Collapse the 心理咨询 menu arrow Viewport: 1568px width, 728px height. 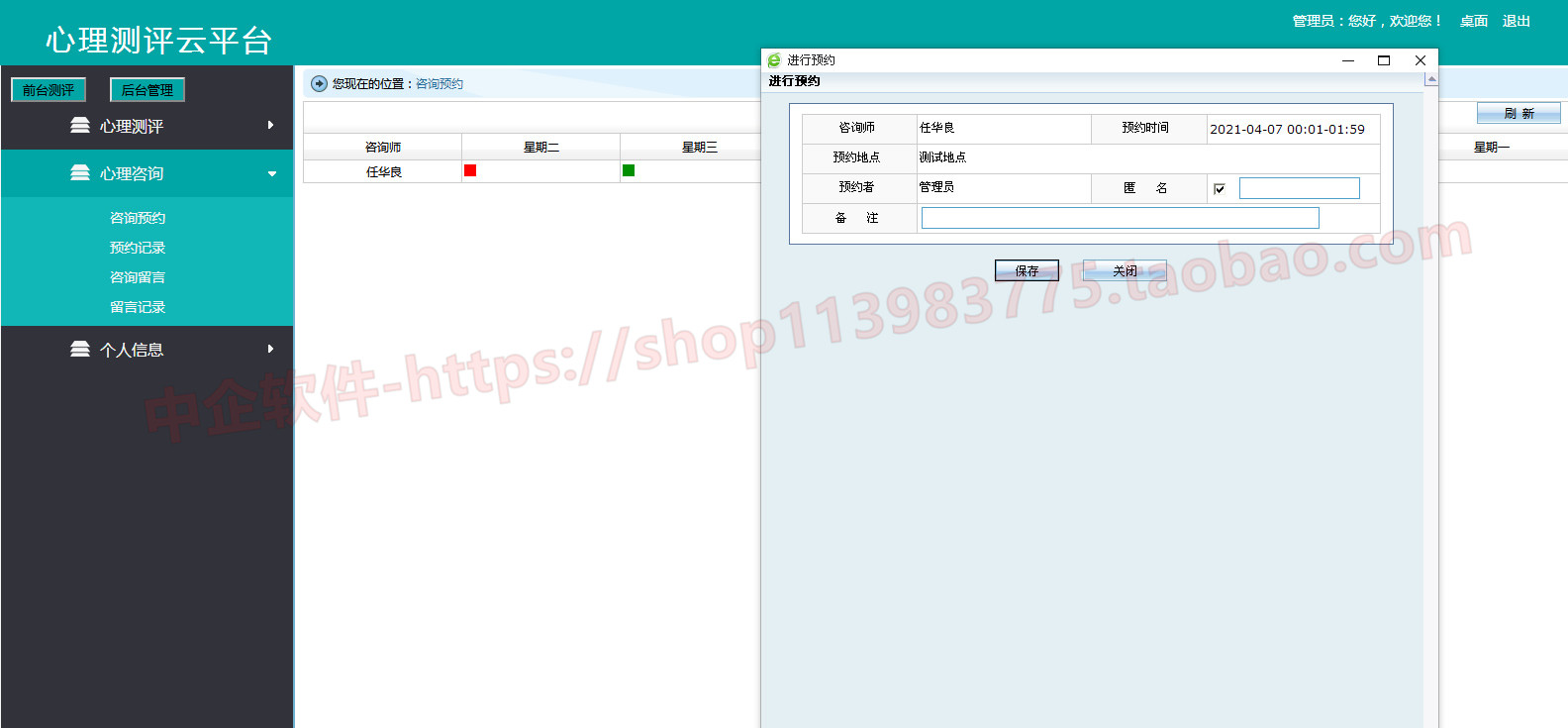pos(272,173)
